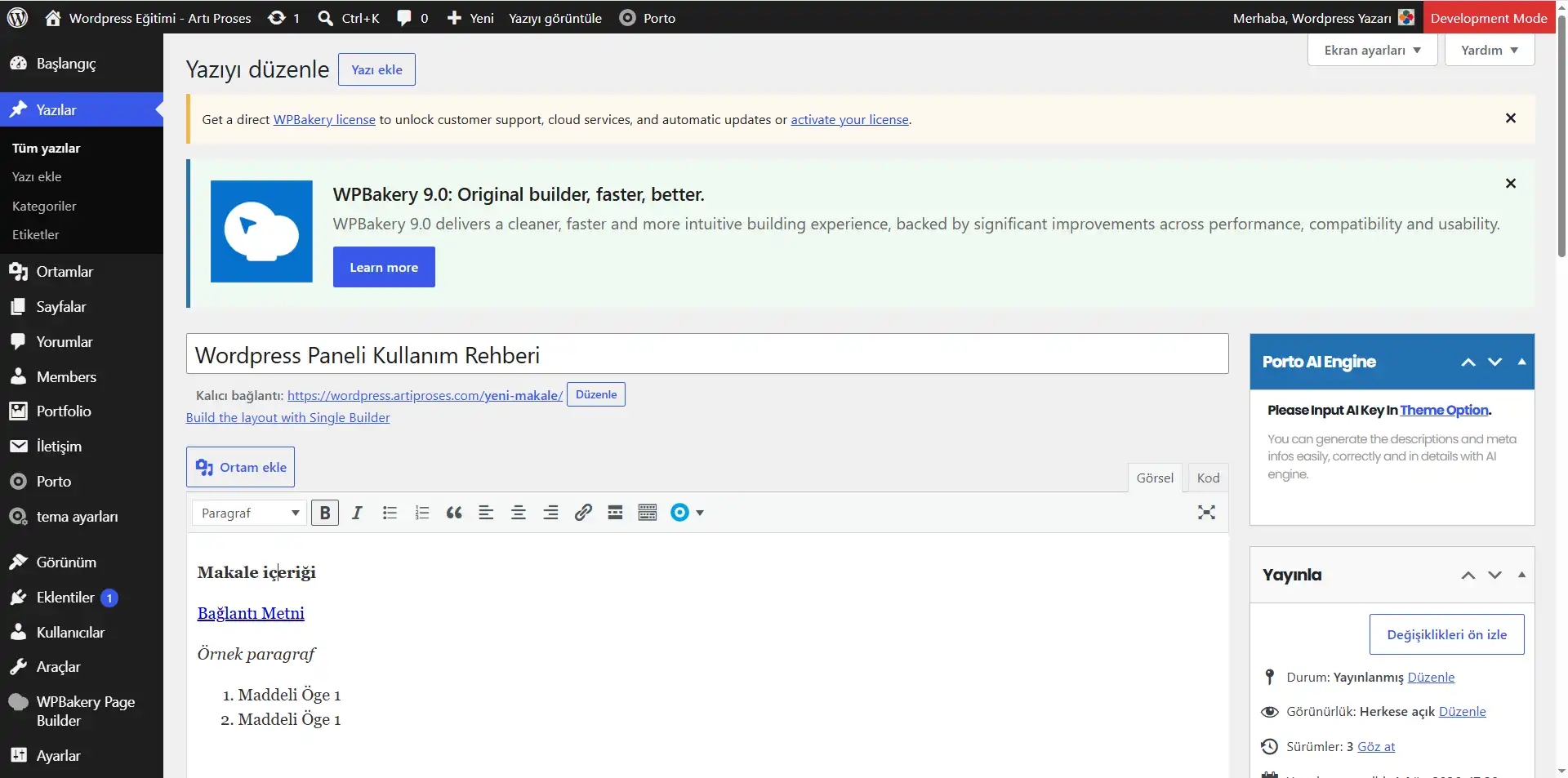Open Başlangıç dashboard menu
This screenshot has width=1568, height=778.
[x=82, y=63]
